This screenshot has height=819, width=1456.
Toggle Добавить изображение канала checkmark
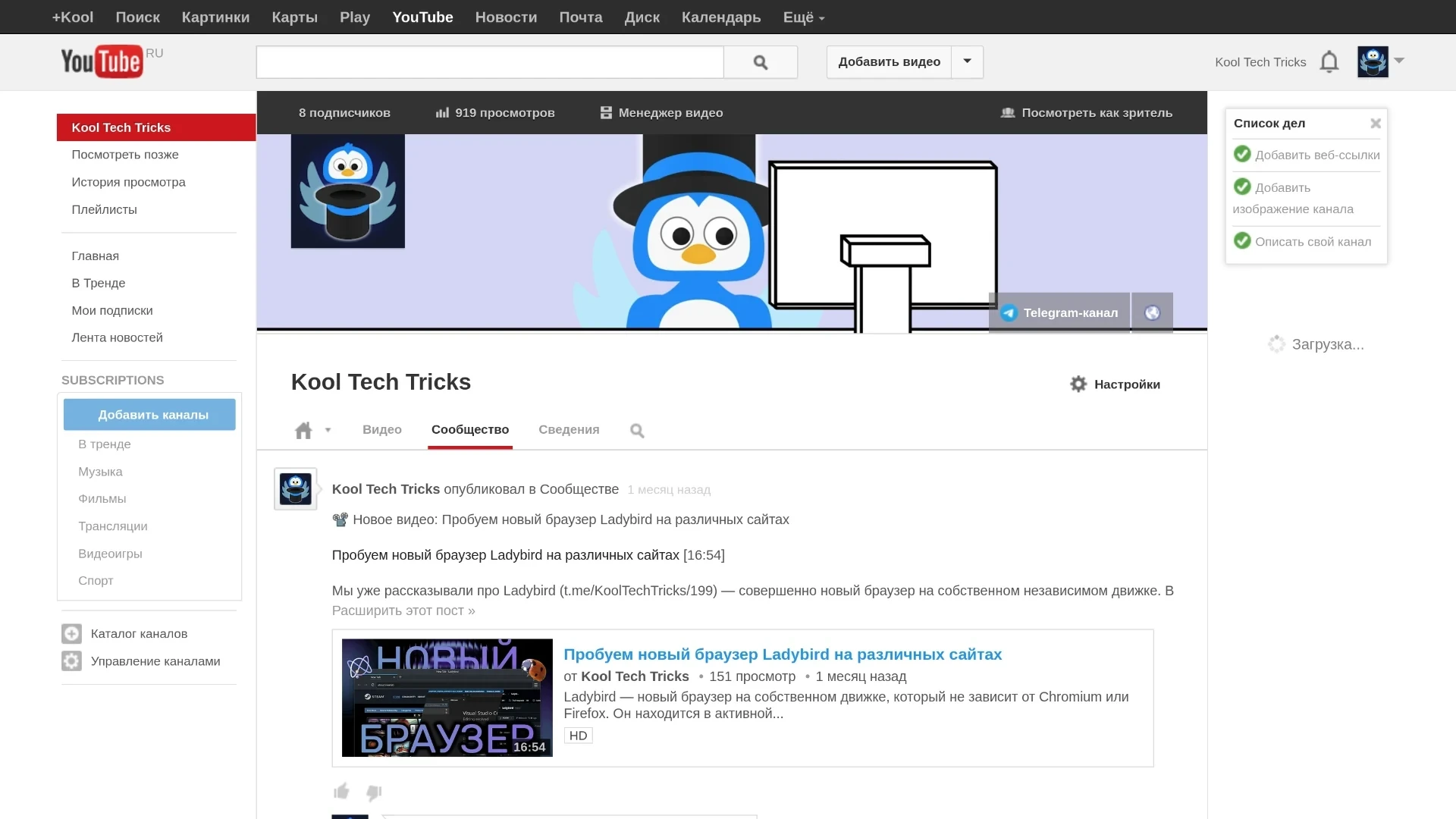tap(1242, 187)
